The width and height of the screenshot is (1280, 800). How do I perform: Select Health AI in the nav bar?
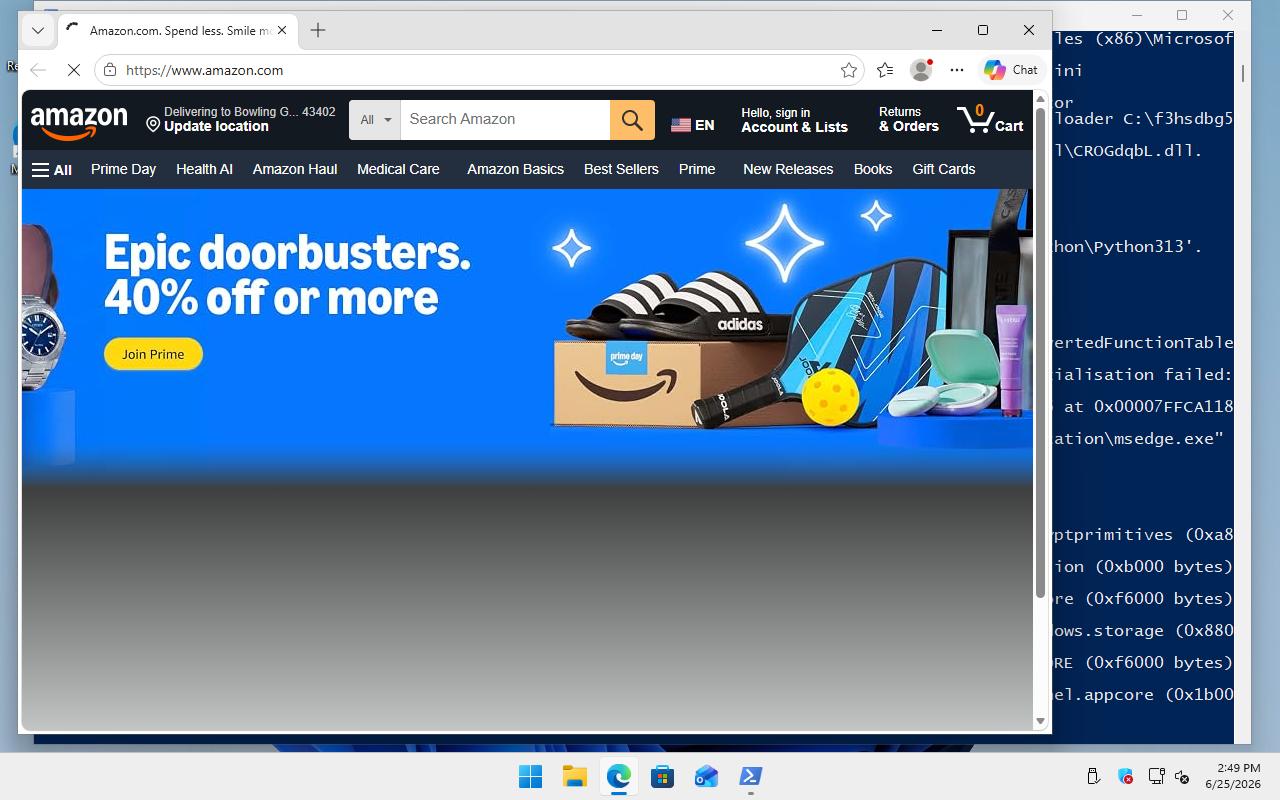pyautogui.click(x=204, y=170)
